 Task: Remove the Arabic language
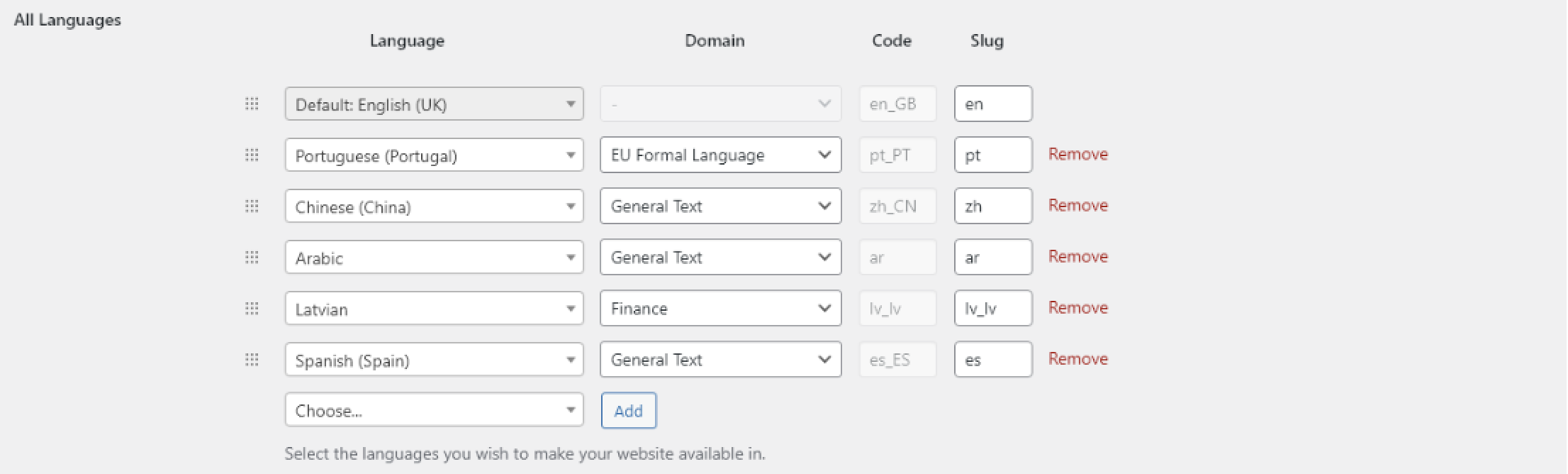click(1078, 256)
